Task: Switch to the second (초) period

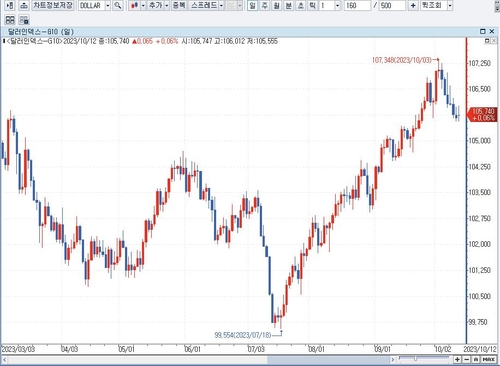Action: (301, 5)
